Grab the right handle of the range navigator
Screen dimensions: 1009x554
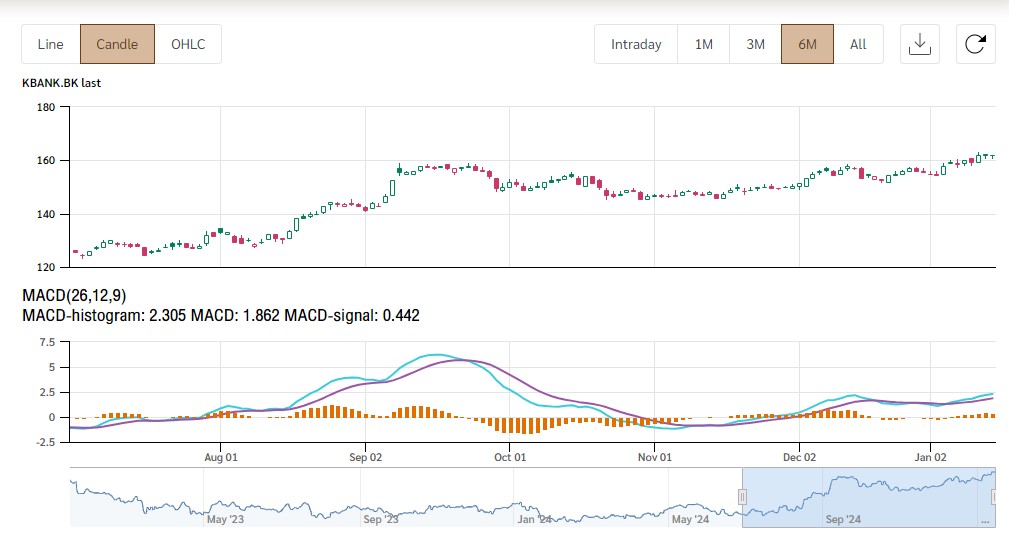(x=994, y=497)
